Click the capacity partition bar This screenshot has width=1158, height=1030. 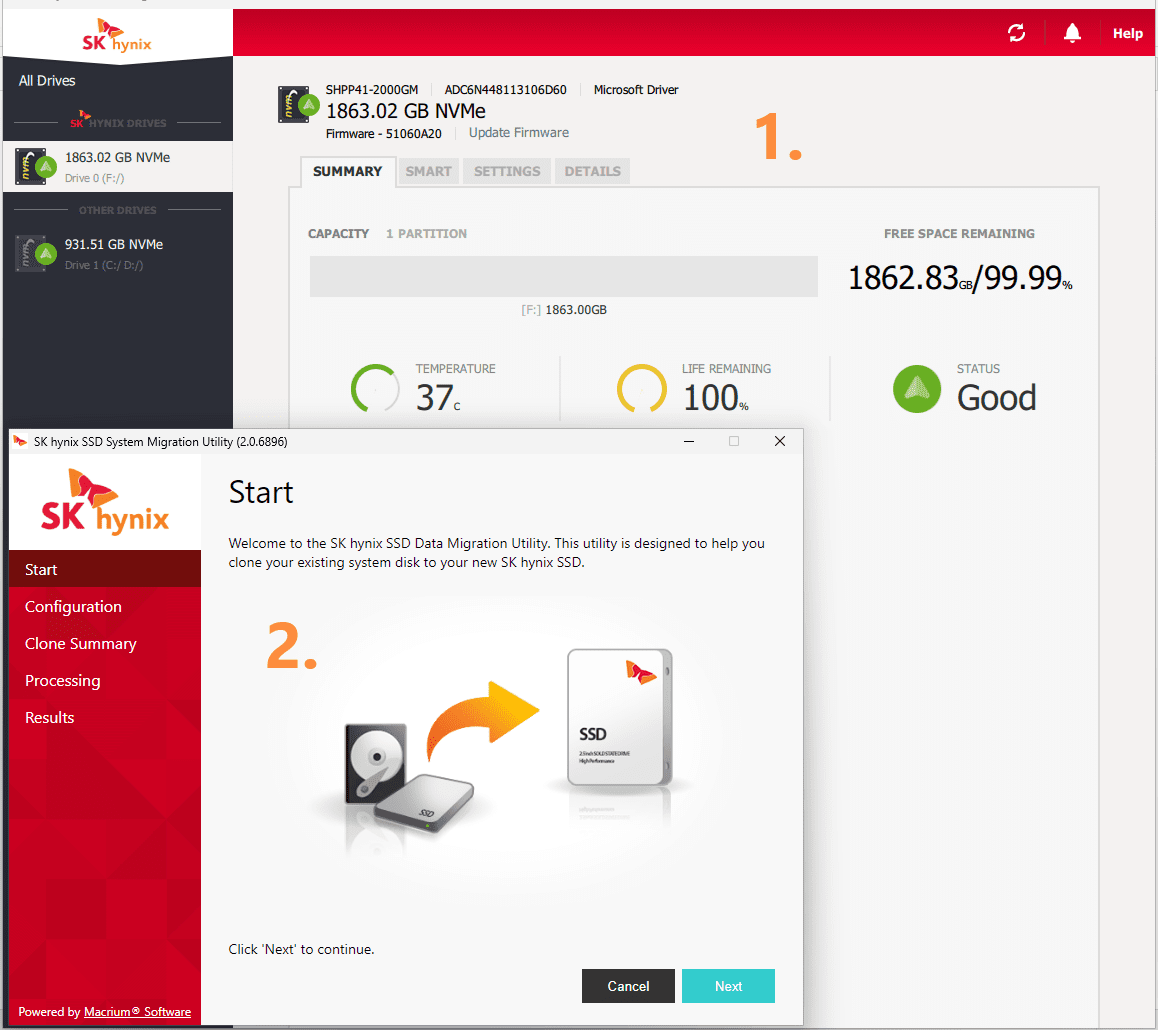563,276
